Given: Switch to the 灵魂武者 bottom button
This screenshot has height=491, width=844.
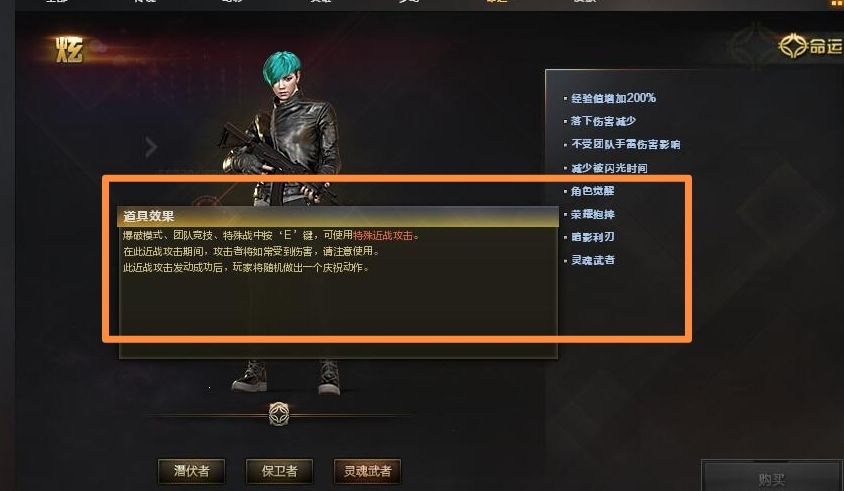Looking at the screenshot, I should click(368, 472).
